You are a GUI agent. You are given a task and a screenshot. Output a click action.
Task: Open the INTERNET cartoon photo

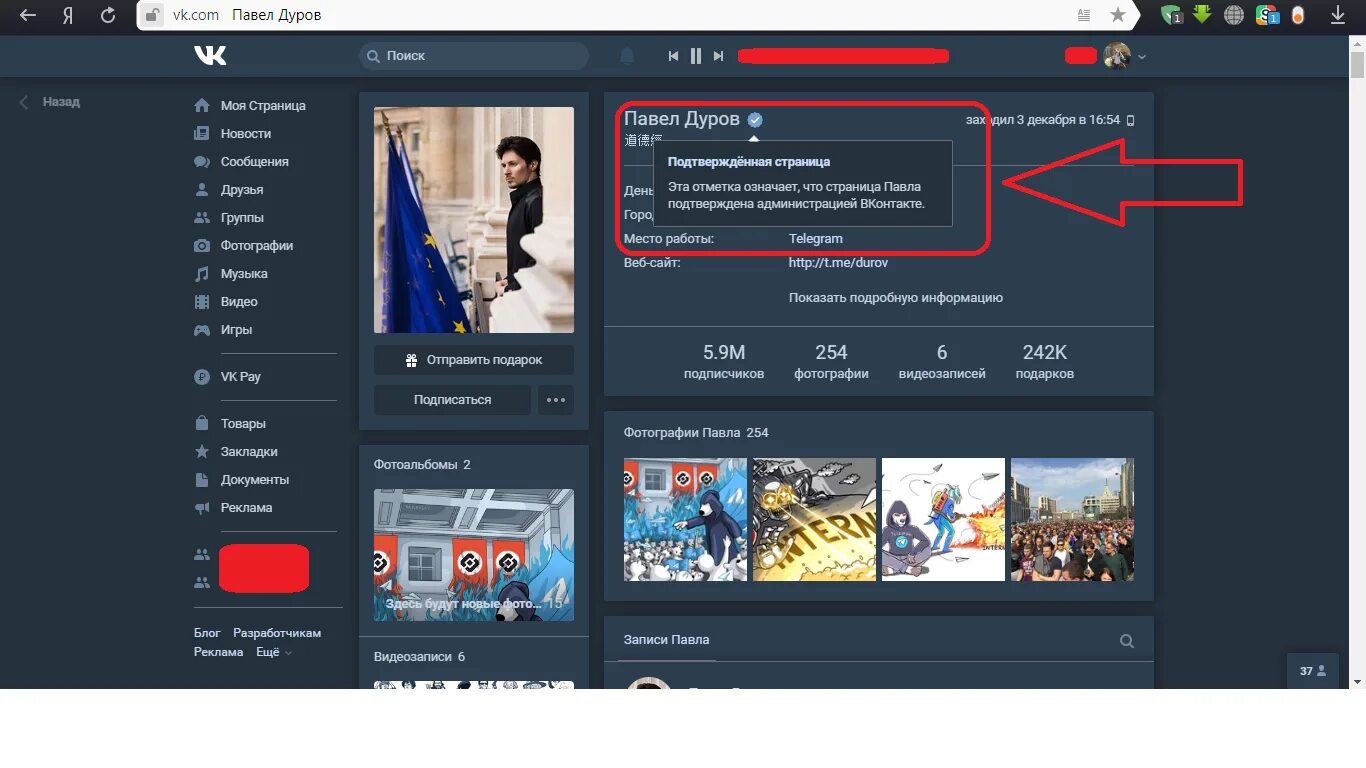(814, 520)
